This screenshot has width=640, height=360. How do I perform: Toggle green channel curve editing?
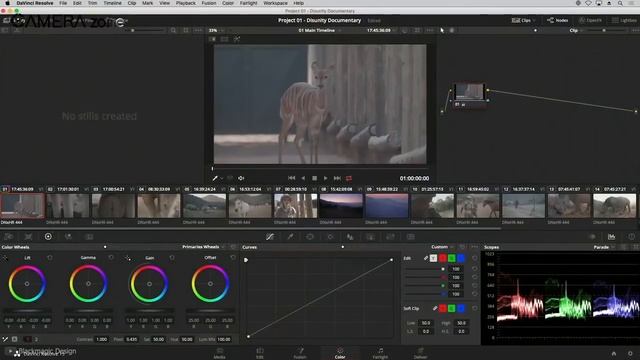coord(451,258)
